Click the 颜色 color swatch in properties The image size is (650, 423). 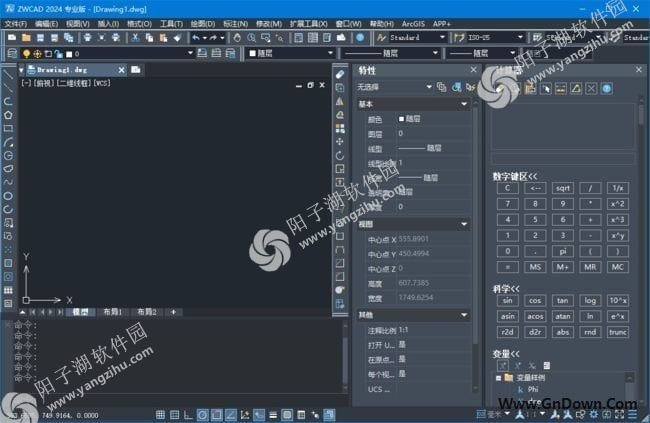[x=401, y=119]
